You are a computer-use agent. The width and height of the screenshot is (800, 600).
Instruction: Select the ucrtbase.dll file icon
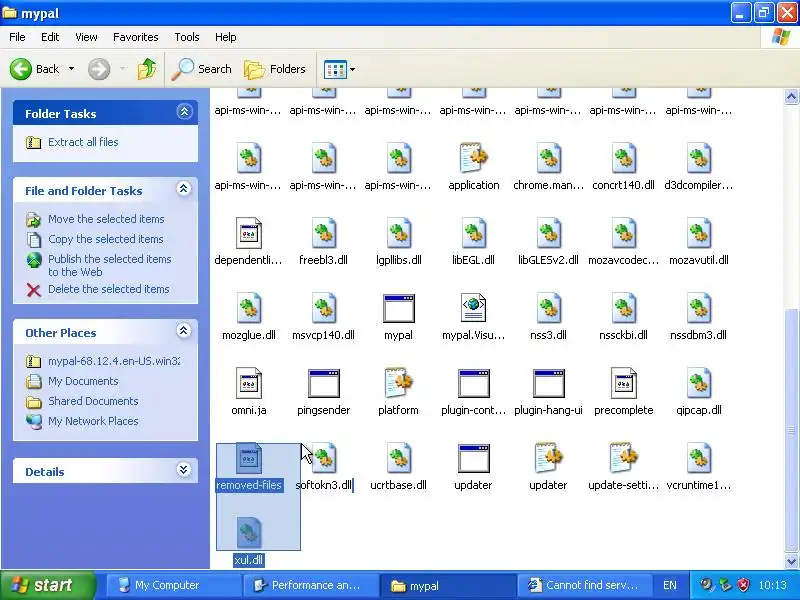[398, 459]
